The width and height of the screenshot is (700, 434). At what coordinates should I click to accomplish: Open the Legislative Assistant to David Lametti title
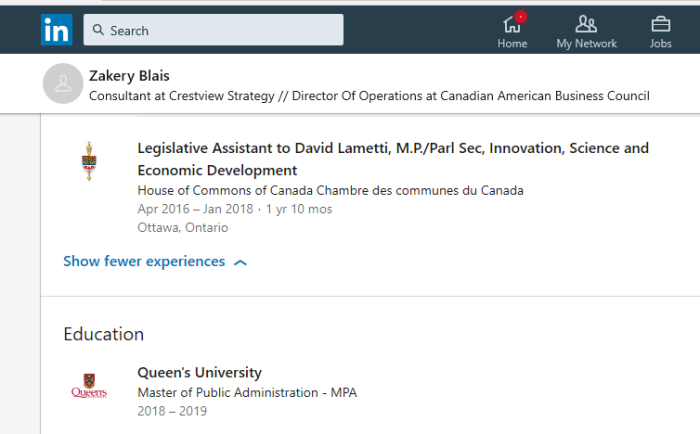pos(393,159)
